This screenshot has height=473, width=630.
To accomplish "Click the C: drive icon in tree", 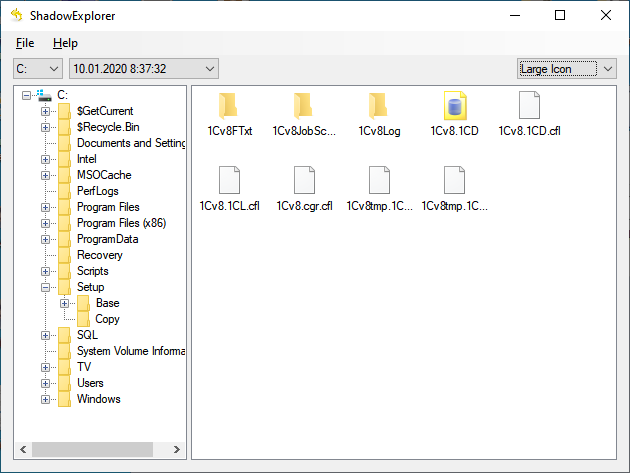I will click(x=44, y=95).
